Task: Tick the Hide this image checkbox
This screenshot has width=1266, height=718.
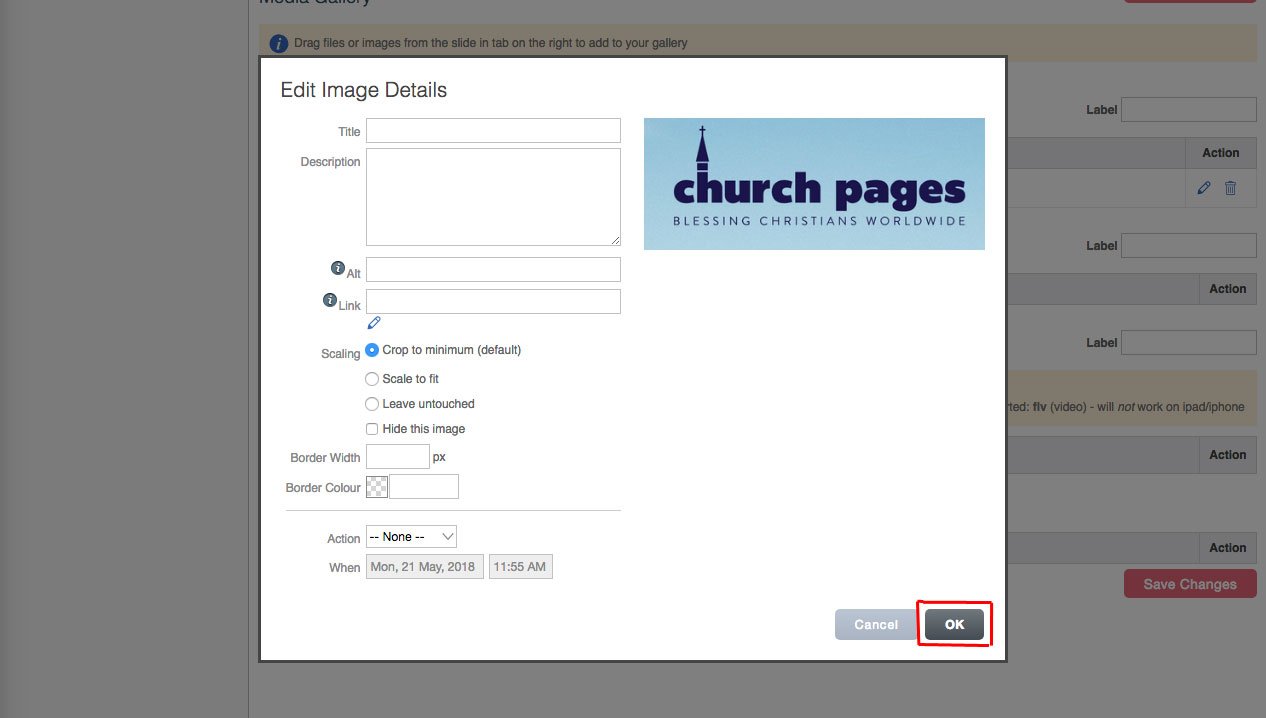Action: pyautogui.click(x=372, y=429)
